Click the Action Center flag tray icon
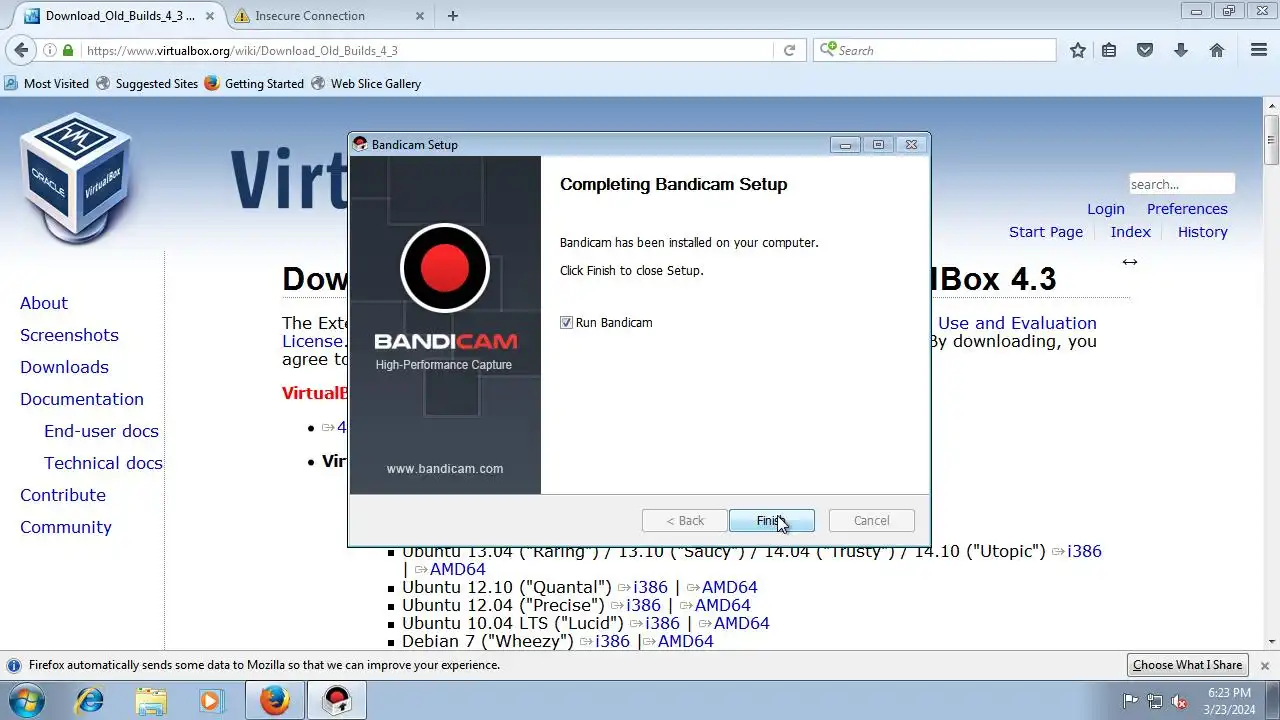 [1131, 701]
